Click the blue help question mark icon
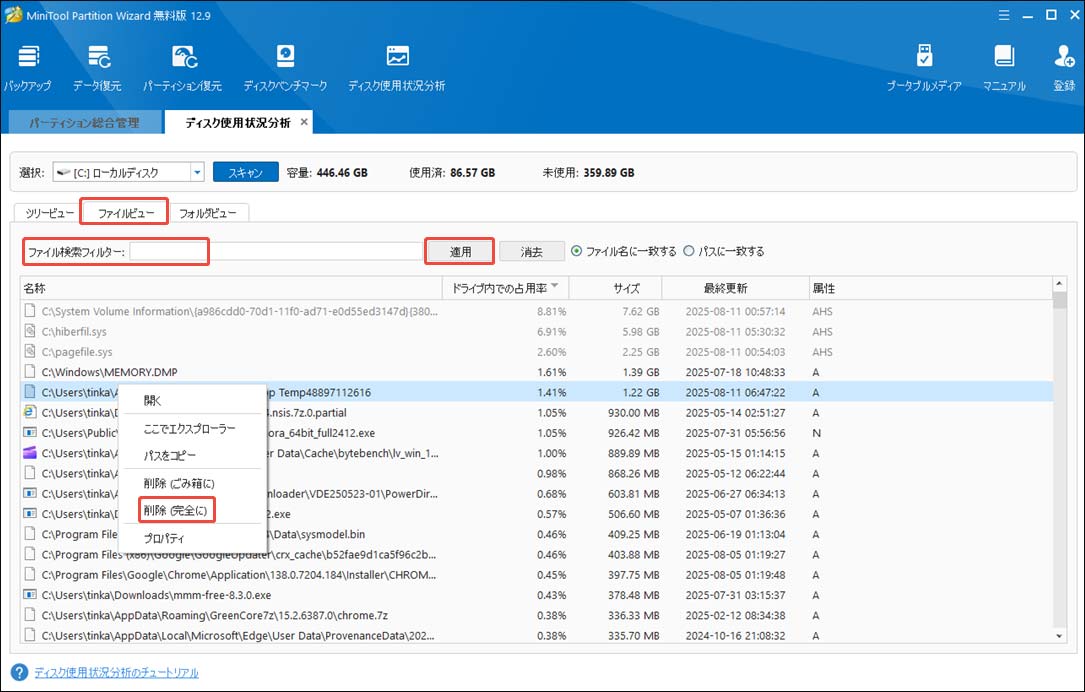This screenshot has height=692, width=1085. click(19, 672)
